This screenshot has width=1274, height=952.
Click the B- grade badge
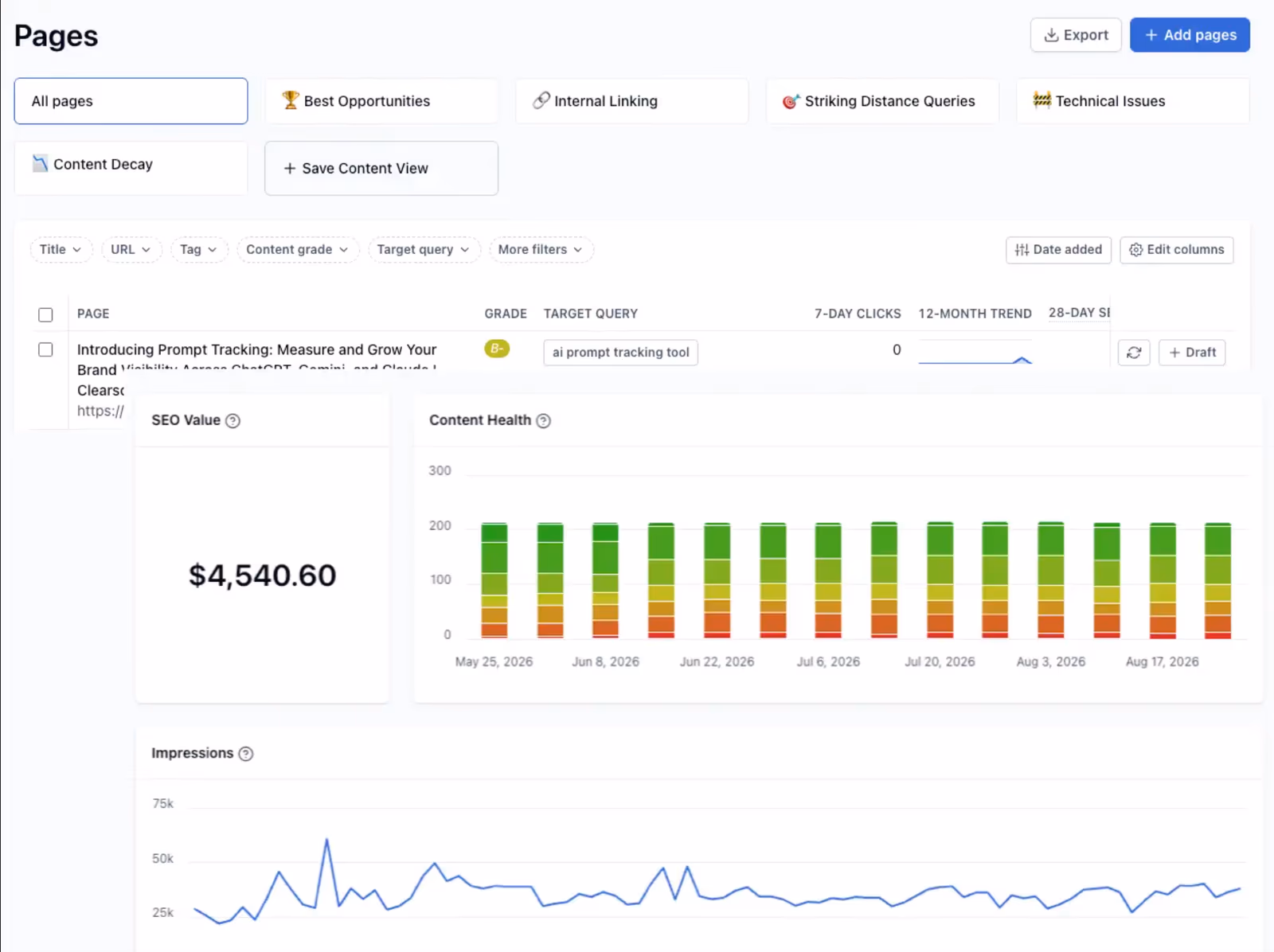[x=497, y=349]
